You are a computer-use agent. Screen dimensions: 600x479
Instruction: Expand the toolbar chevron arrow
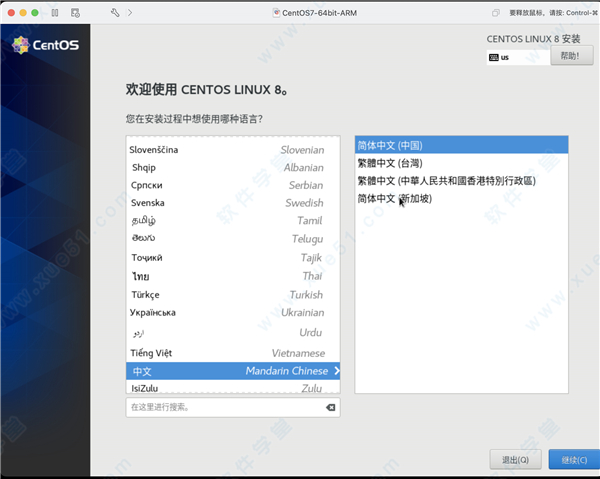[130, 13]
